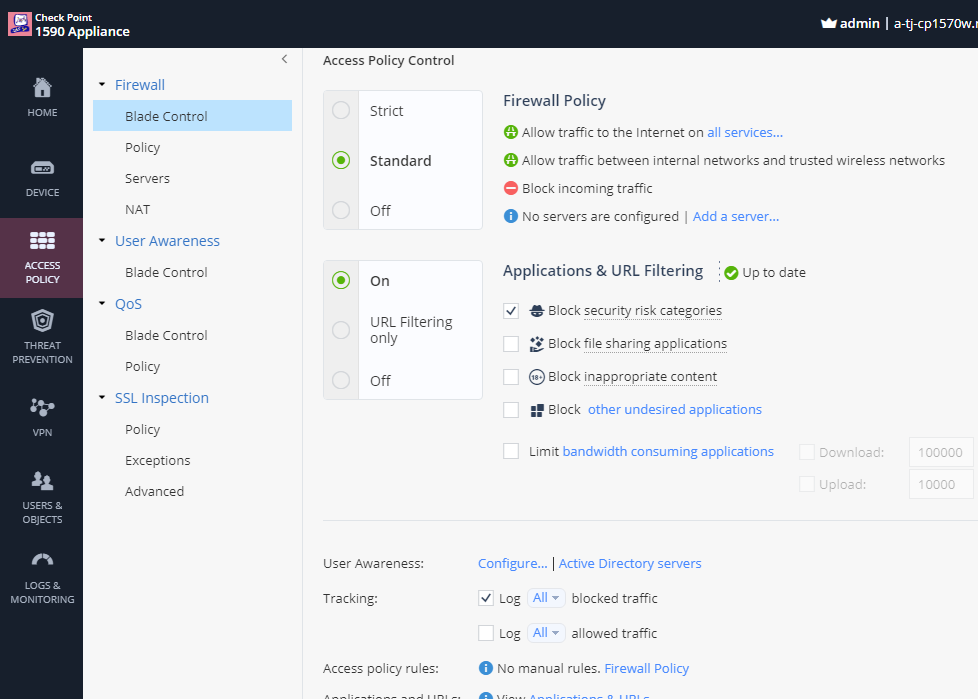Collapse the SSL Inspection tree section

(101, 397)
